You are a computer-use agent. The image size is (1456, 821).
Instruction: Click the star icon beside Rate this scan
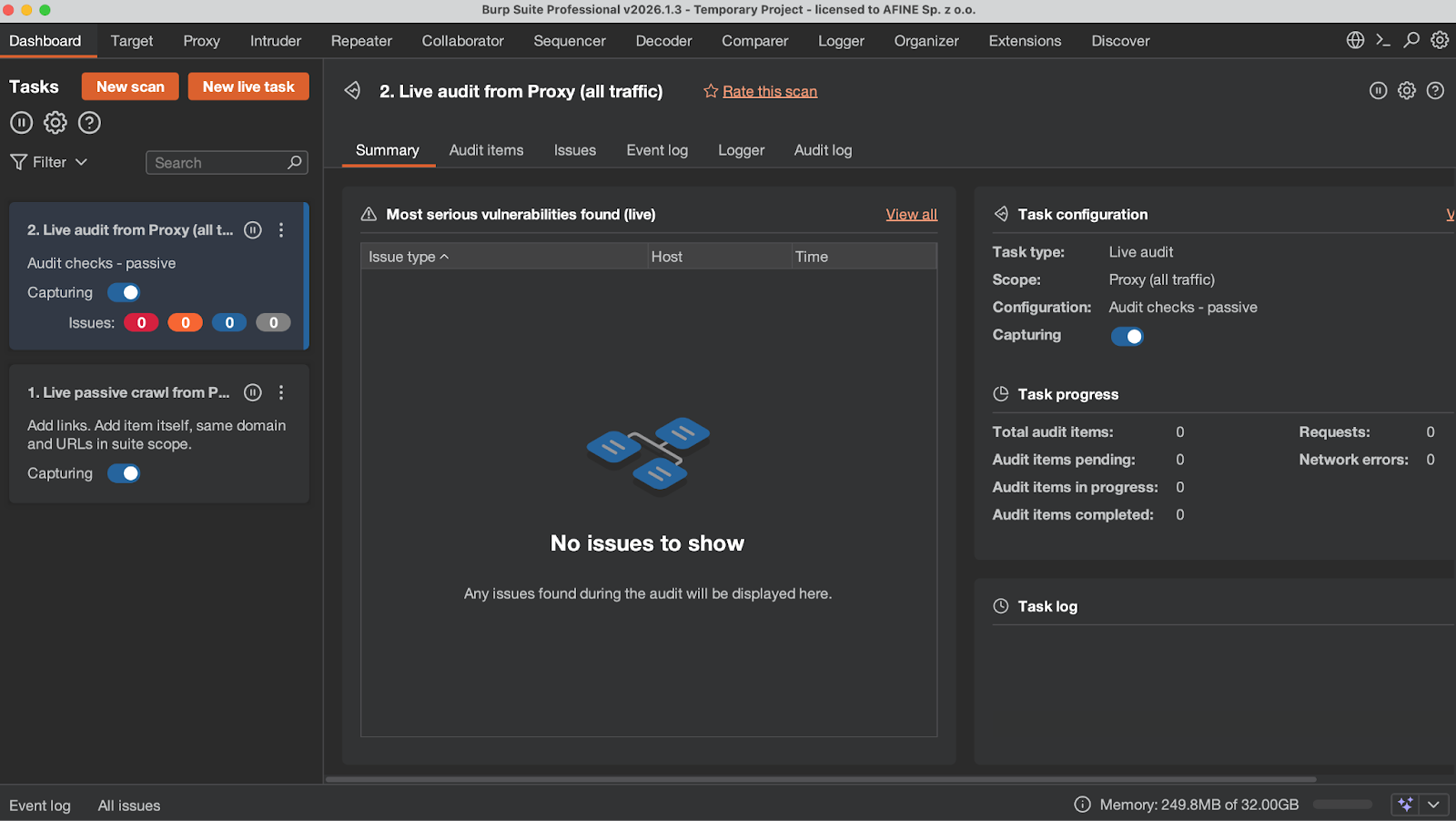click(711, 91)
